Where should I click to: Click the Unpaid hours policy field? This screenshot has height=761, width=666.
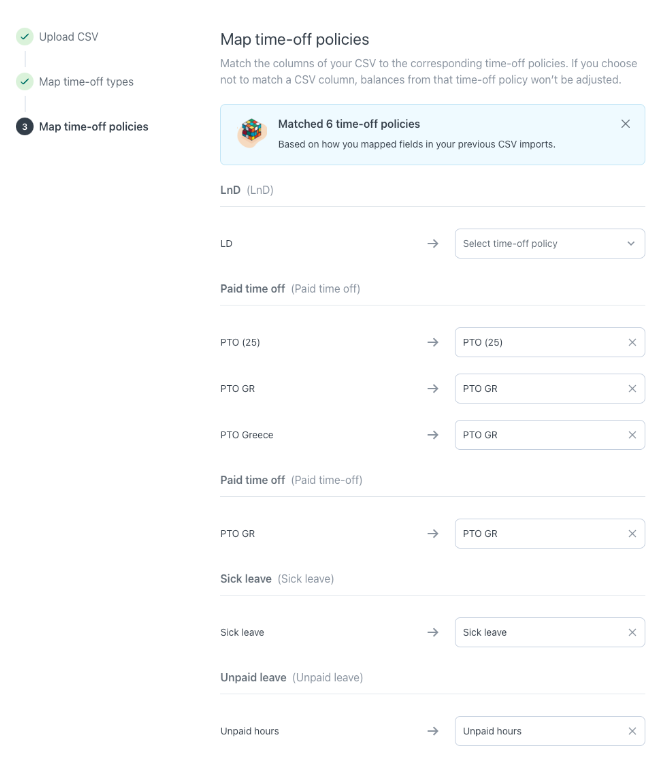click(x=549, y=731)
